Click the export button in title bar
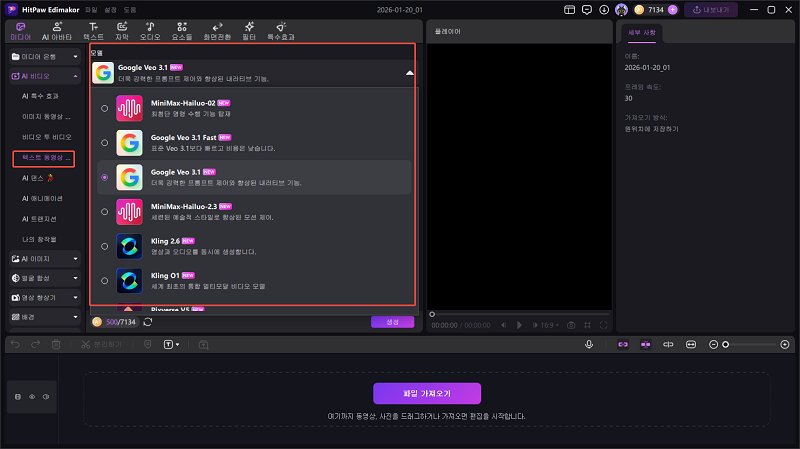This screenshot has height=449, width=800. click(x=711, y=10)
